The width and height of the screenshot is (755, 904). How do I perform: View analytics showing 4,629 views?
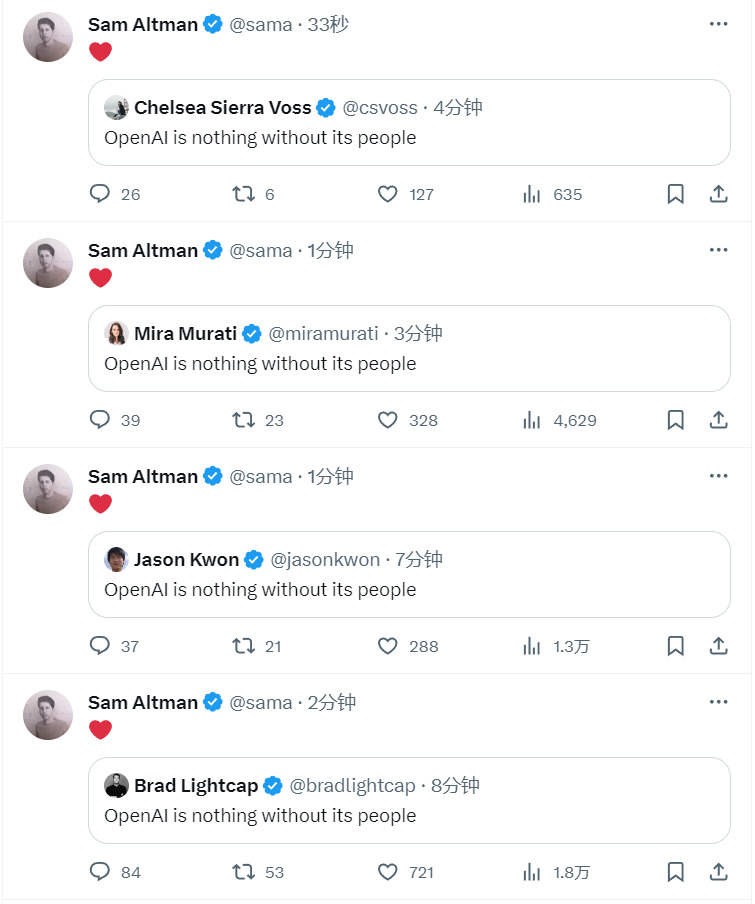pyautogui.click(x=532, y=420)
